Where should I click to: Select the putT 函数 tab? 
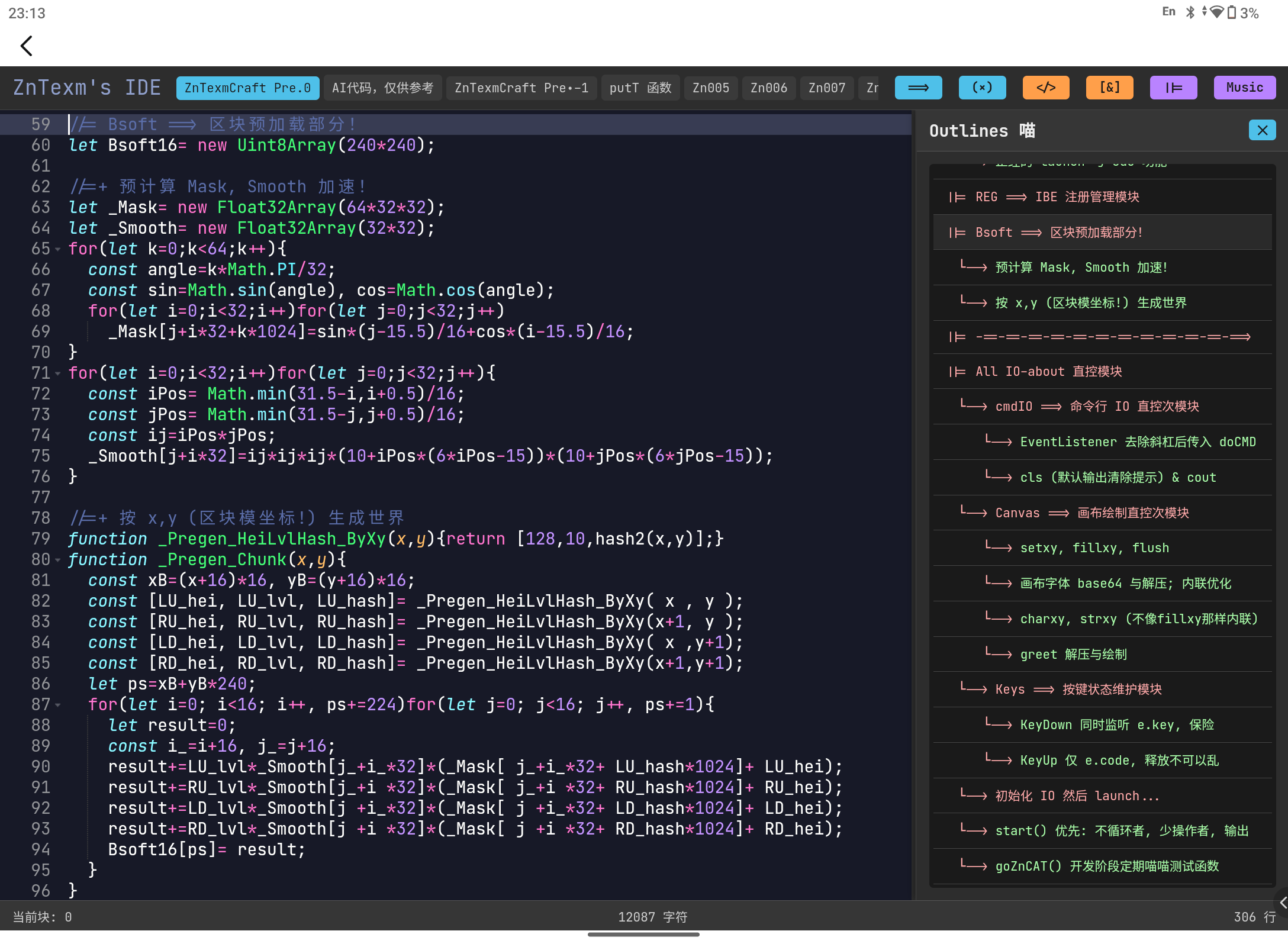coord(640,88)
